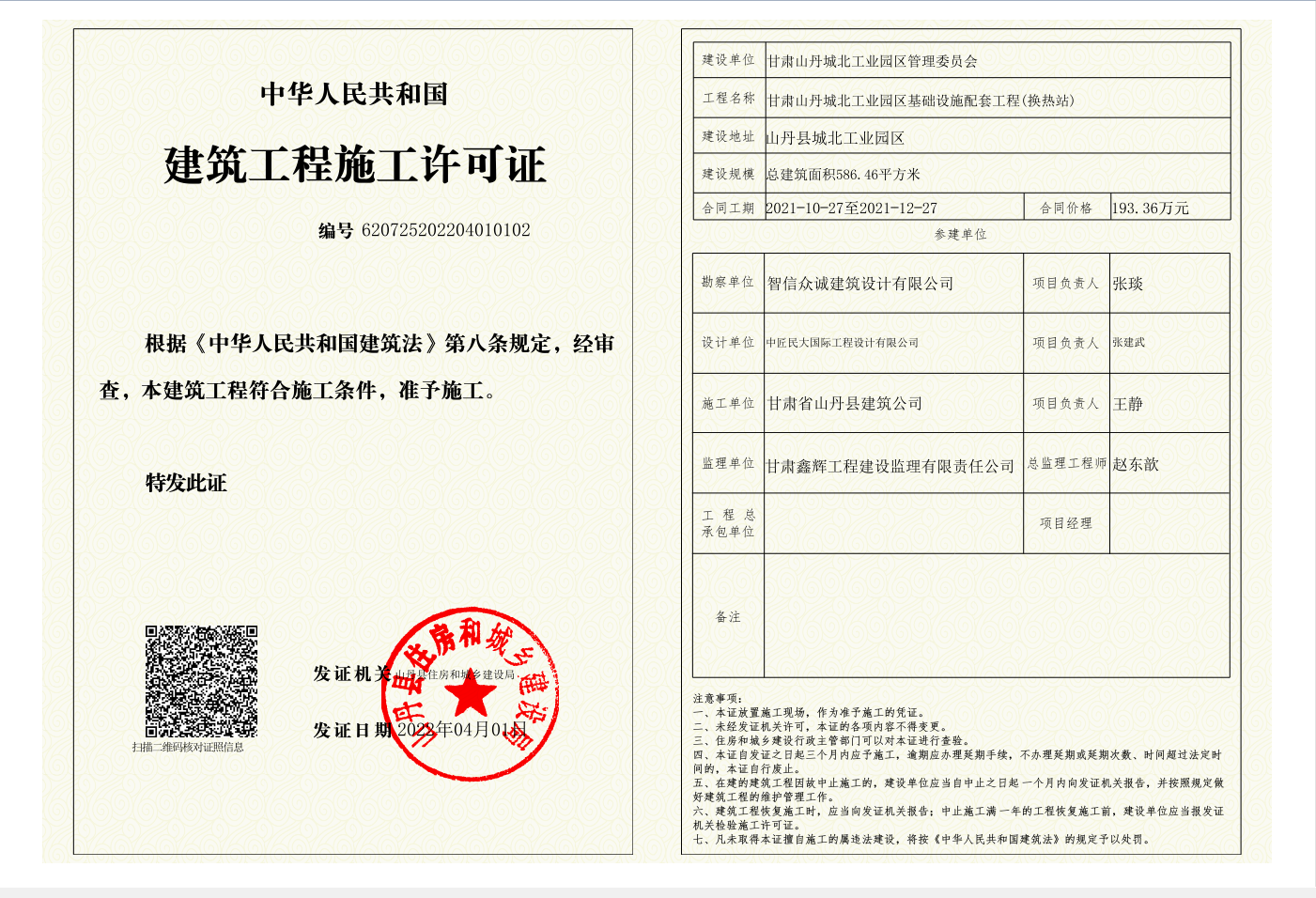Click scale value 总建筑面积586.46平方米
The height and width of the screenshot is (898, 1316).
(843, 175)
